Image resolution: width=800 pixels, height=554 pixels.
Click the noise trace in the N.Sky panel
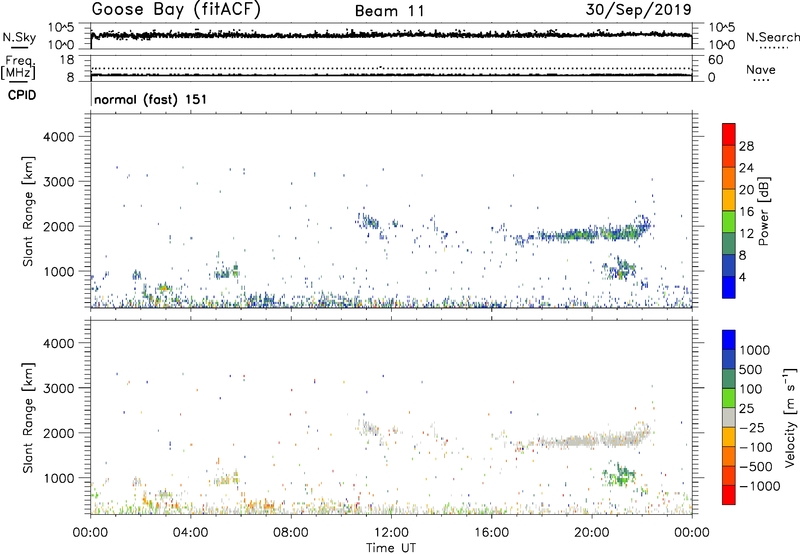click(x=391, y=34)
